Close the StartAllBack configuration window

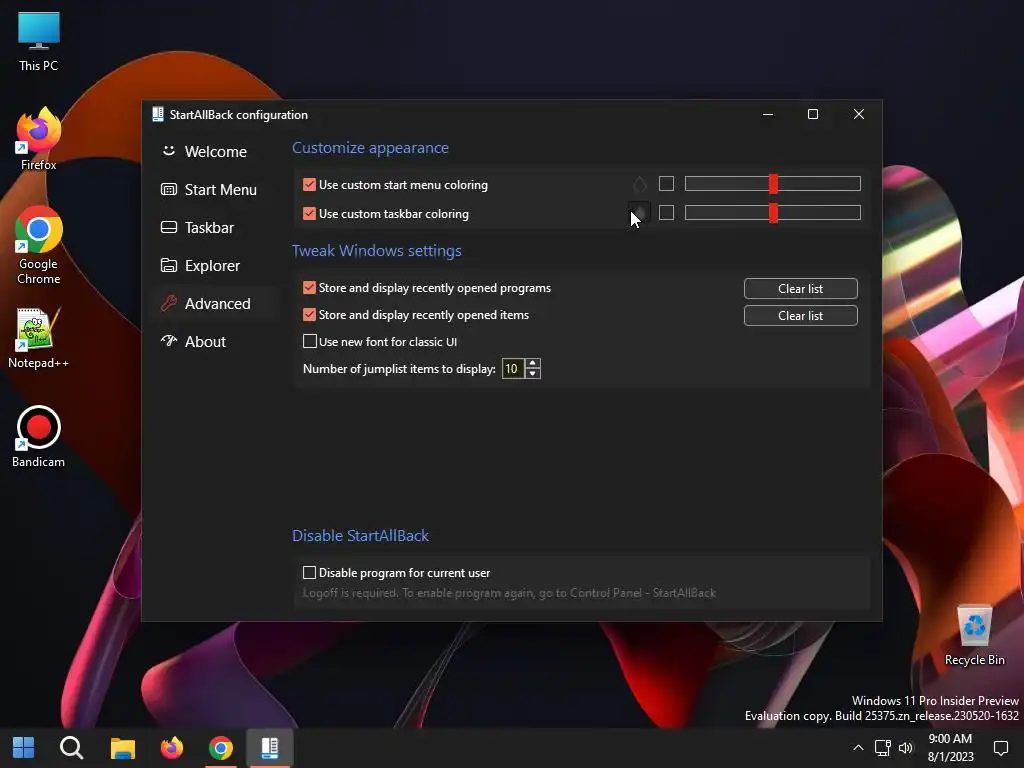point(859,114)
